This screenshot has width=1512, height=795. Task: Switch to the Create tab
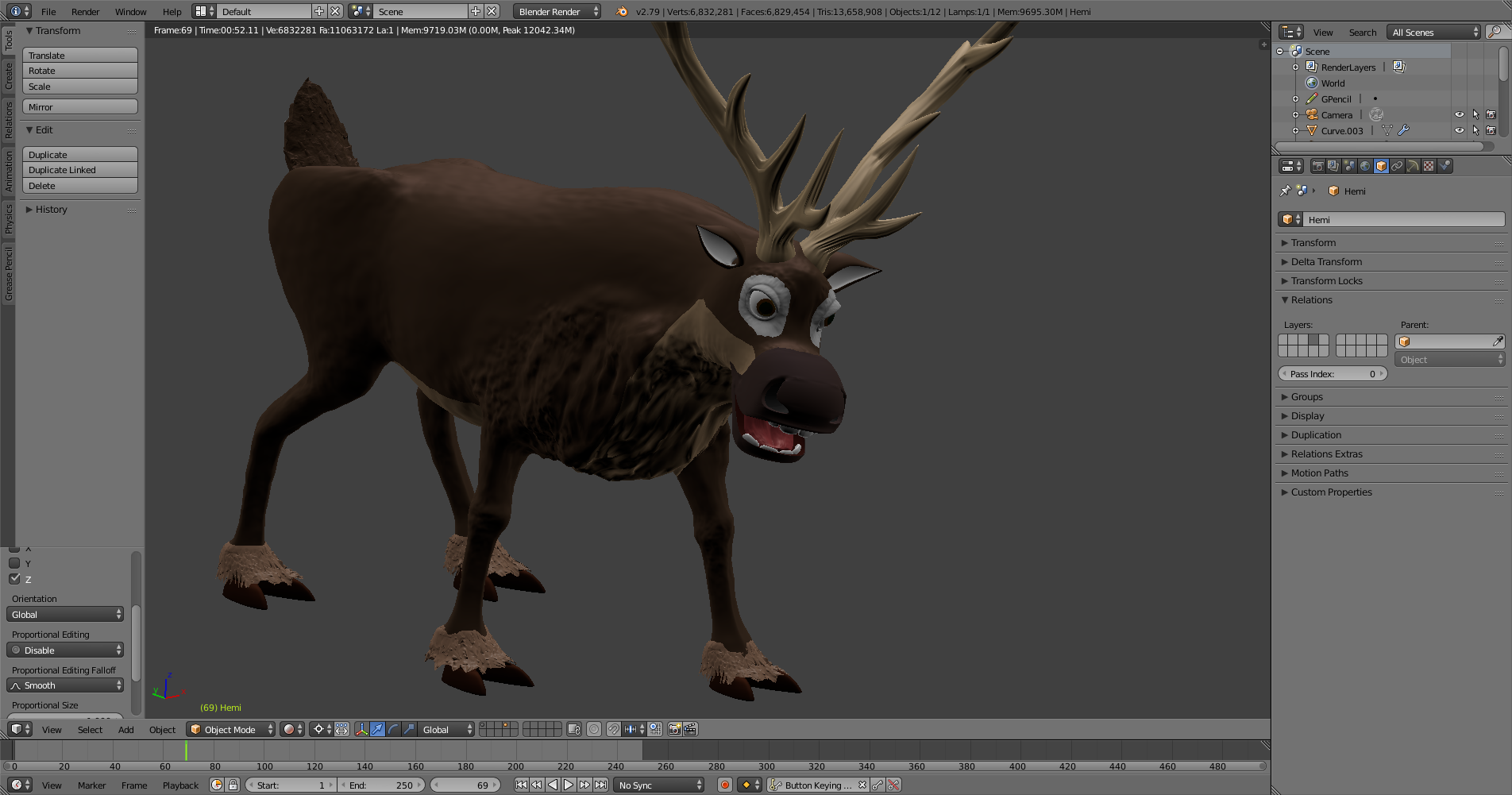(x=9, y=76)
